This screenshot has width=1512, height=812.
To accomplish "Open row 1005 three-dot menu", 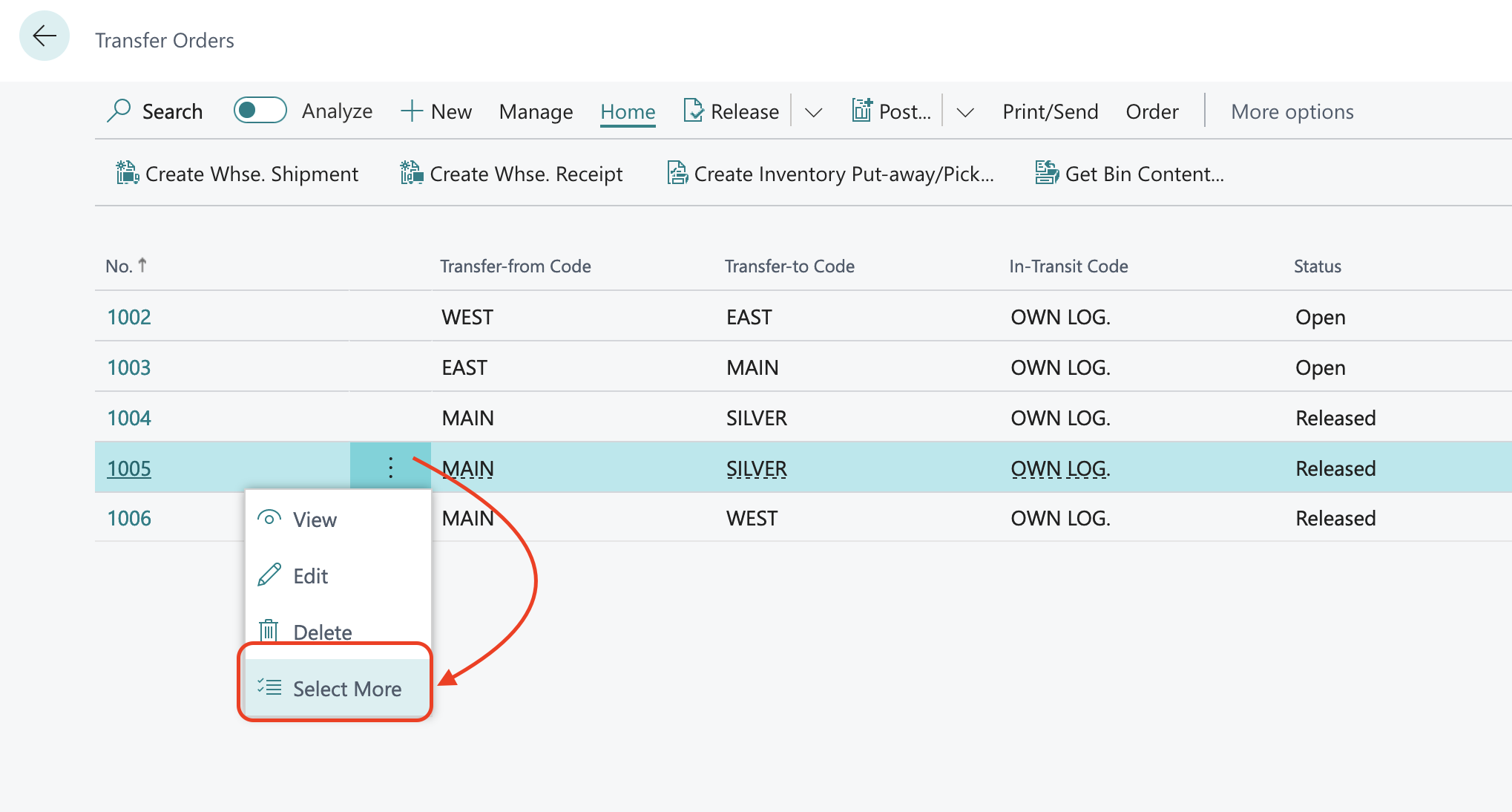I will tap(390, 468).
